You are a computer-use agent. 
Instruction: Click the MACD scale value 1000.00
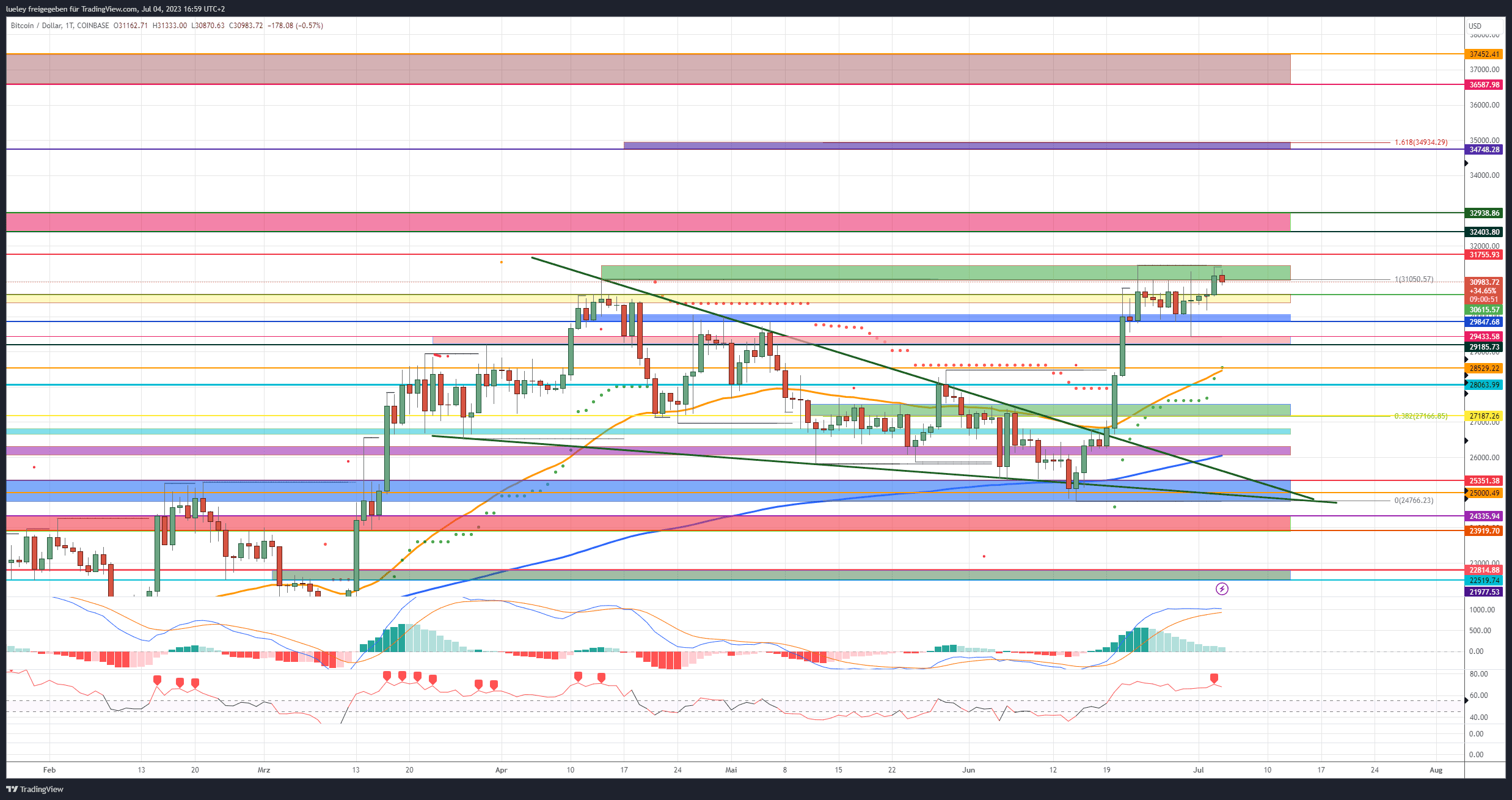coord(1482,610)
